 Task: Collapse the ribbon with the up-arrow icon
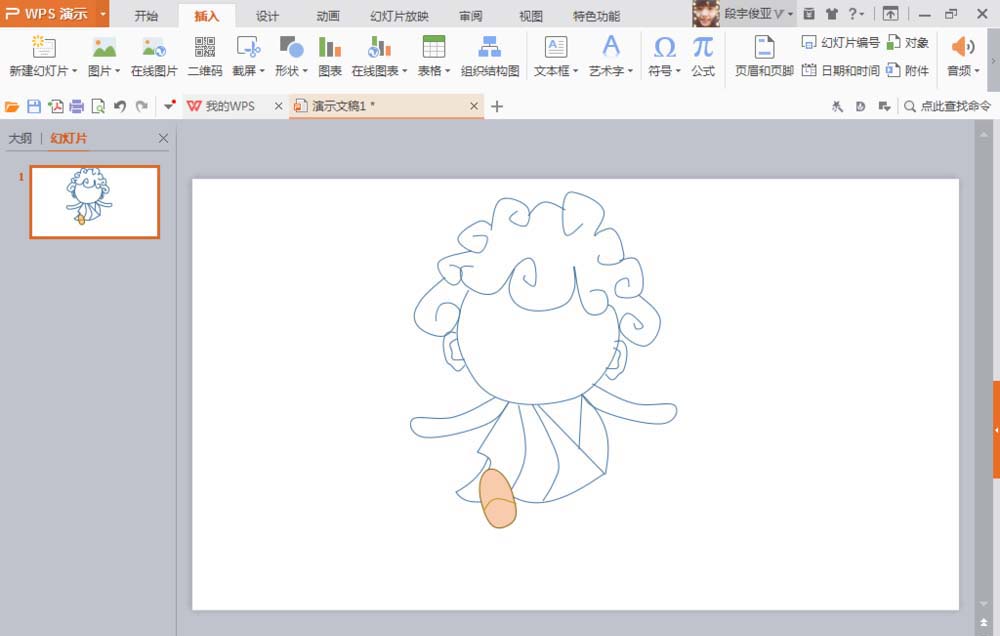[890, 13]
